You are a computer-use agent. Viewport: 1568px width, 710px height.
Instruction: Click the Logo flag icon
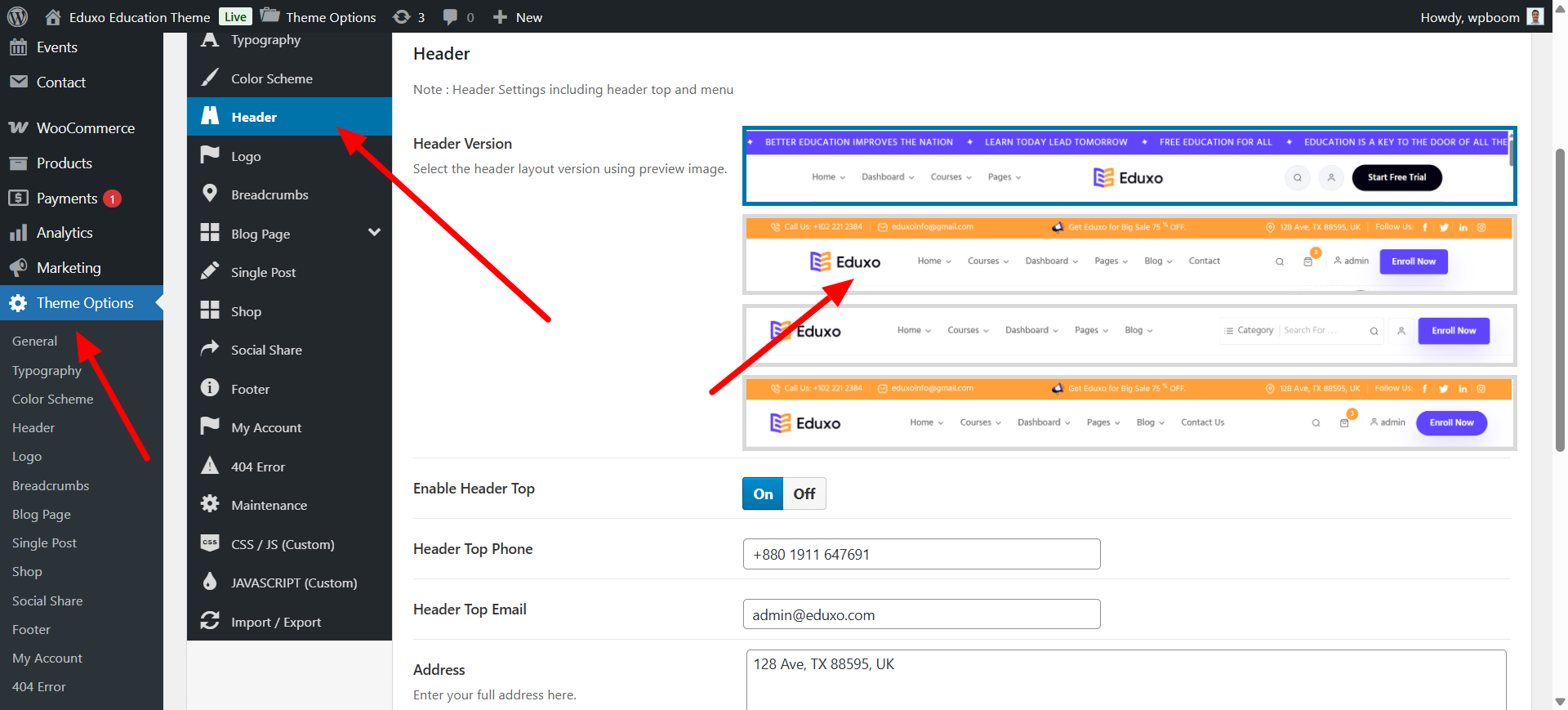coord(210,154)
